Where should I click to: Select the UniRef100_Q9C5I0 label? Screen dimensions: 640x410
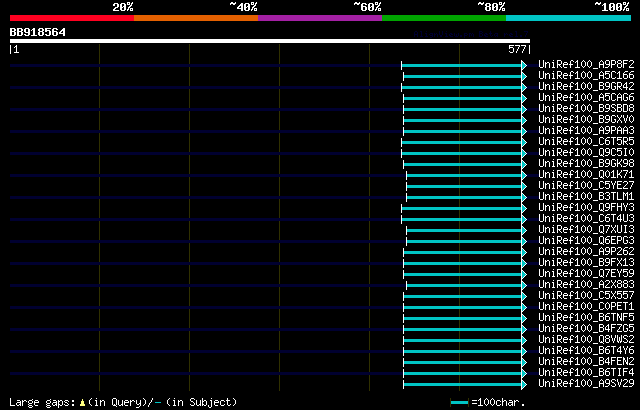tap(586, 153)
